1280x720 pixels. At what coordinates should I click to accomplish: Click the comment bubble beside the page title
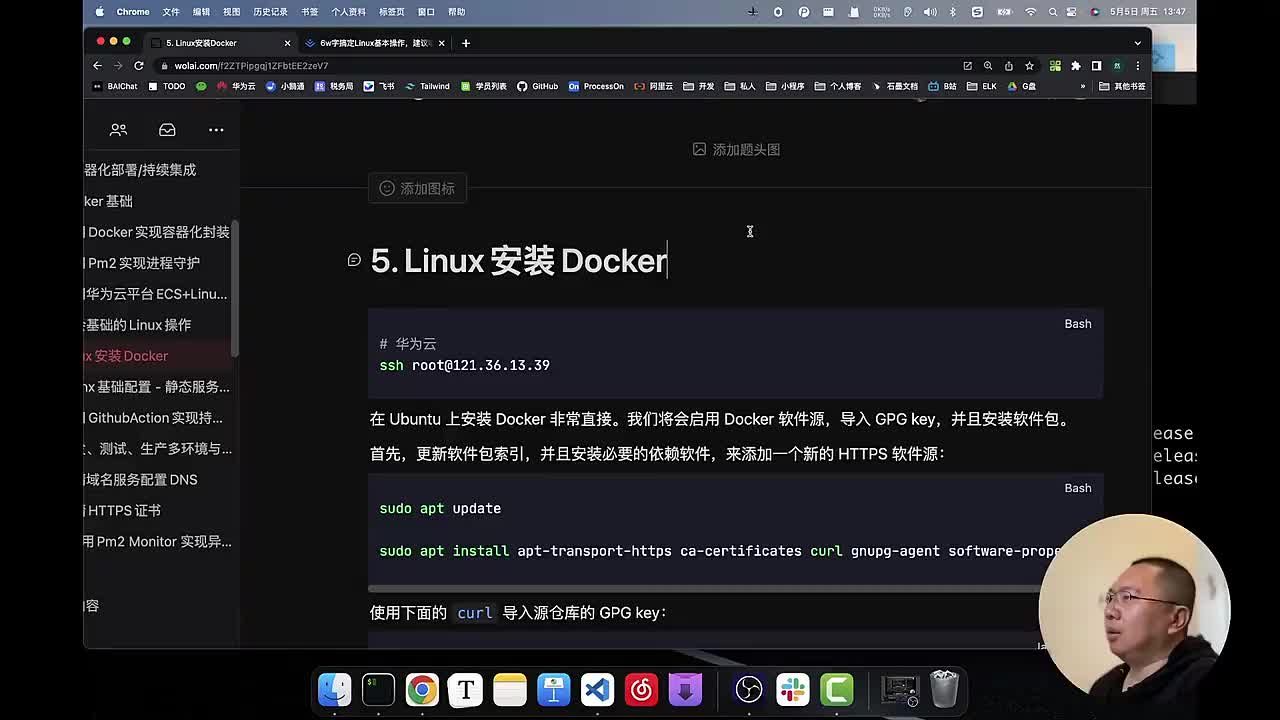point(354,260)
